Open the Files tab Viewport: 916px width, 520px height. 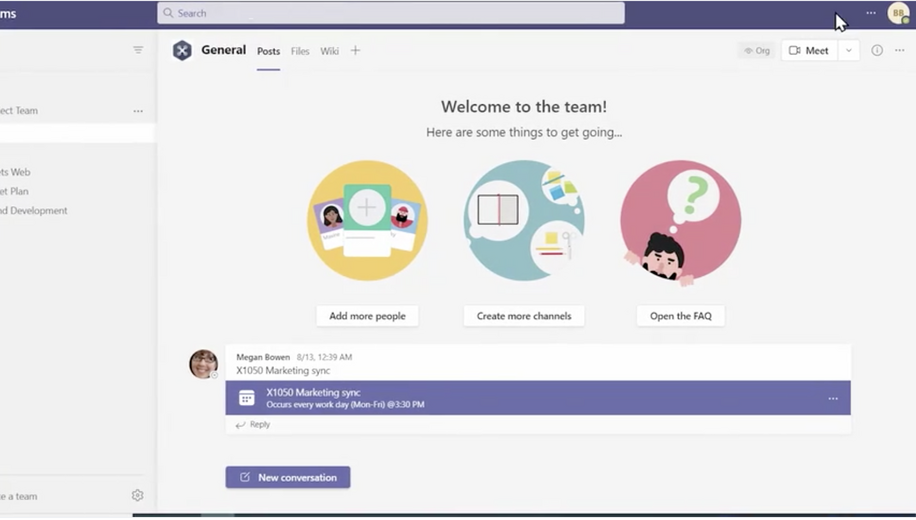tap(300, 51)
